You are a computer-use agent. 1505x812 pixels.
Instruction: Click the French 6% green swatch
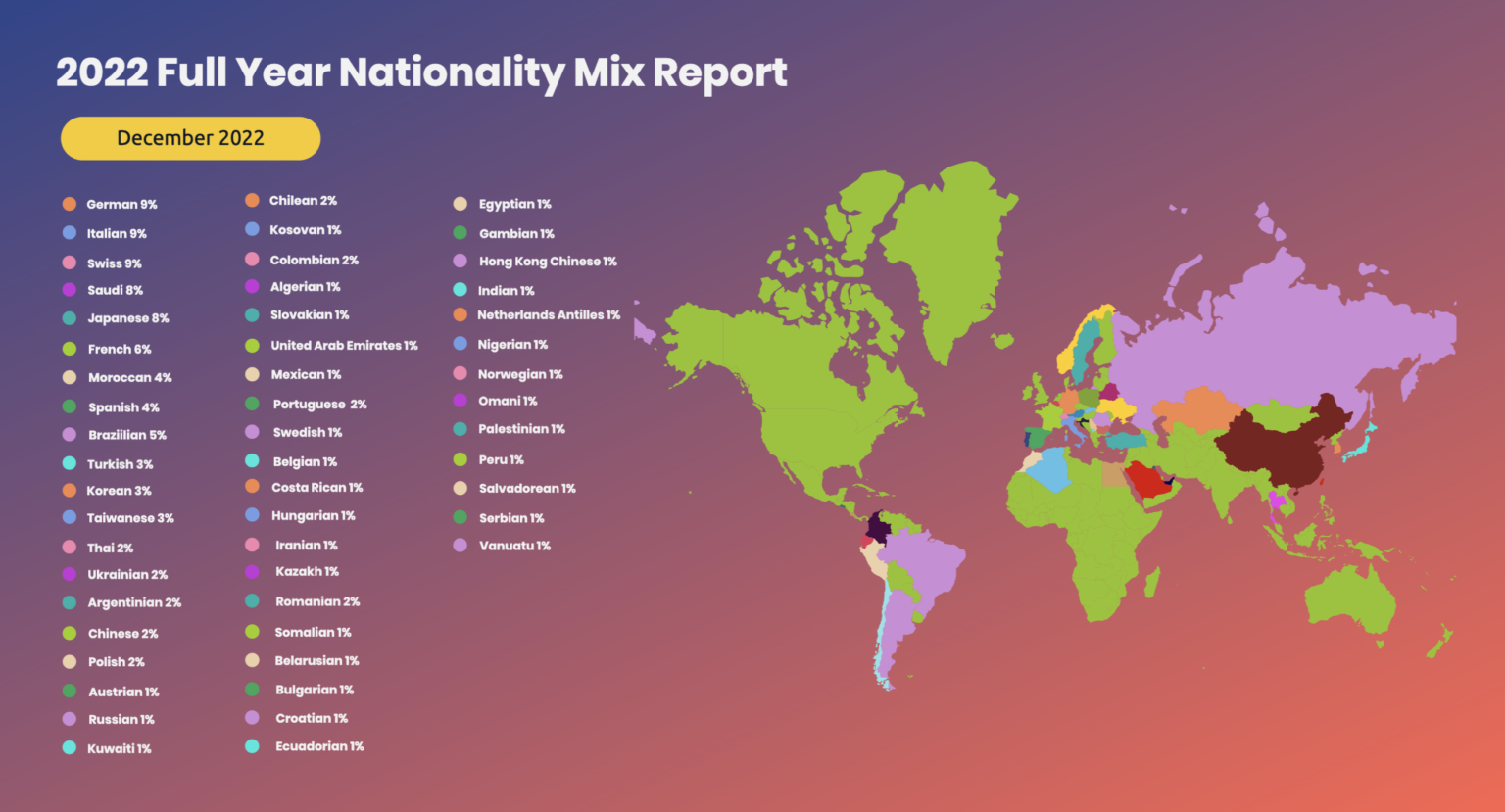point(70,348)
